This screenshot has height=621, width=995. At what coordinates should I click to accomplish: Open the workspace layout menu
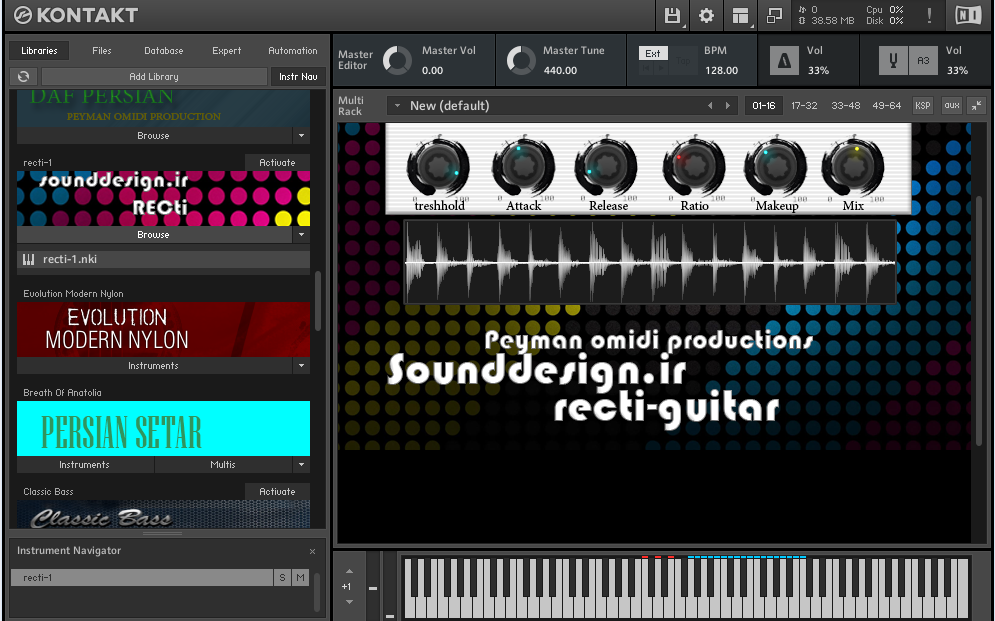click(741, 15)
